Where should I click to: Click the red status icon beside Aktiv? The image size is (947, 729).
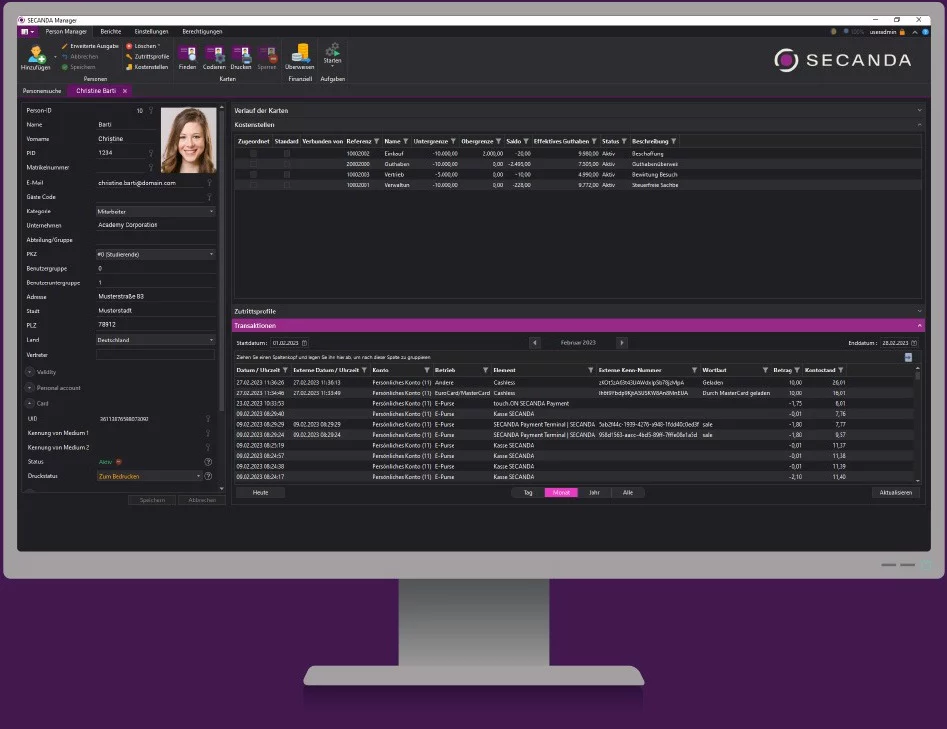click(x=119, y=461)
